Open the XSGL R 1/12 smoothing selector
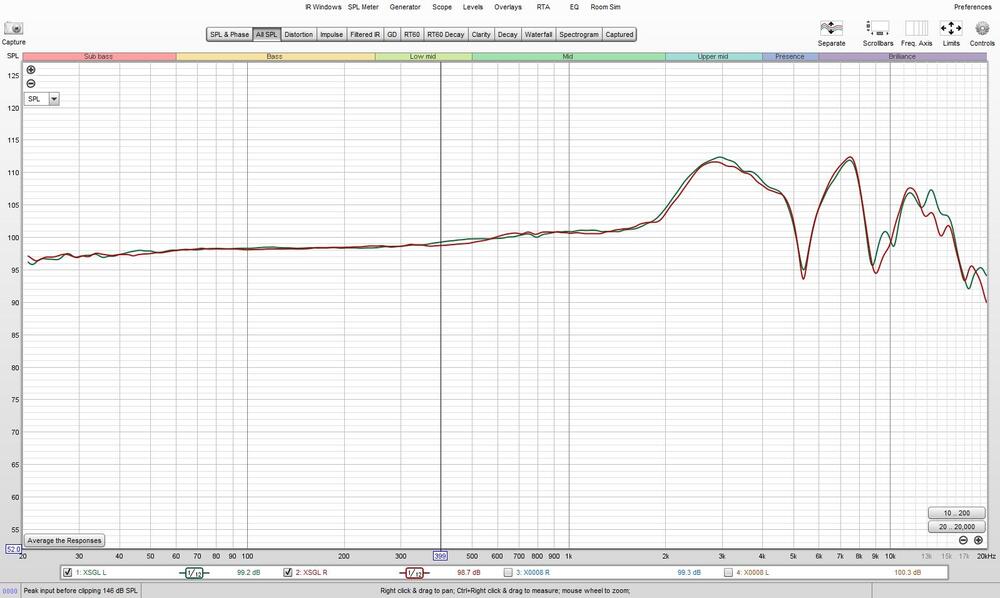1000x598 pixels. tap(414, 573)
